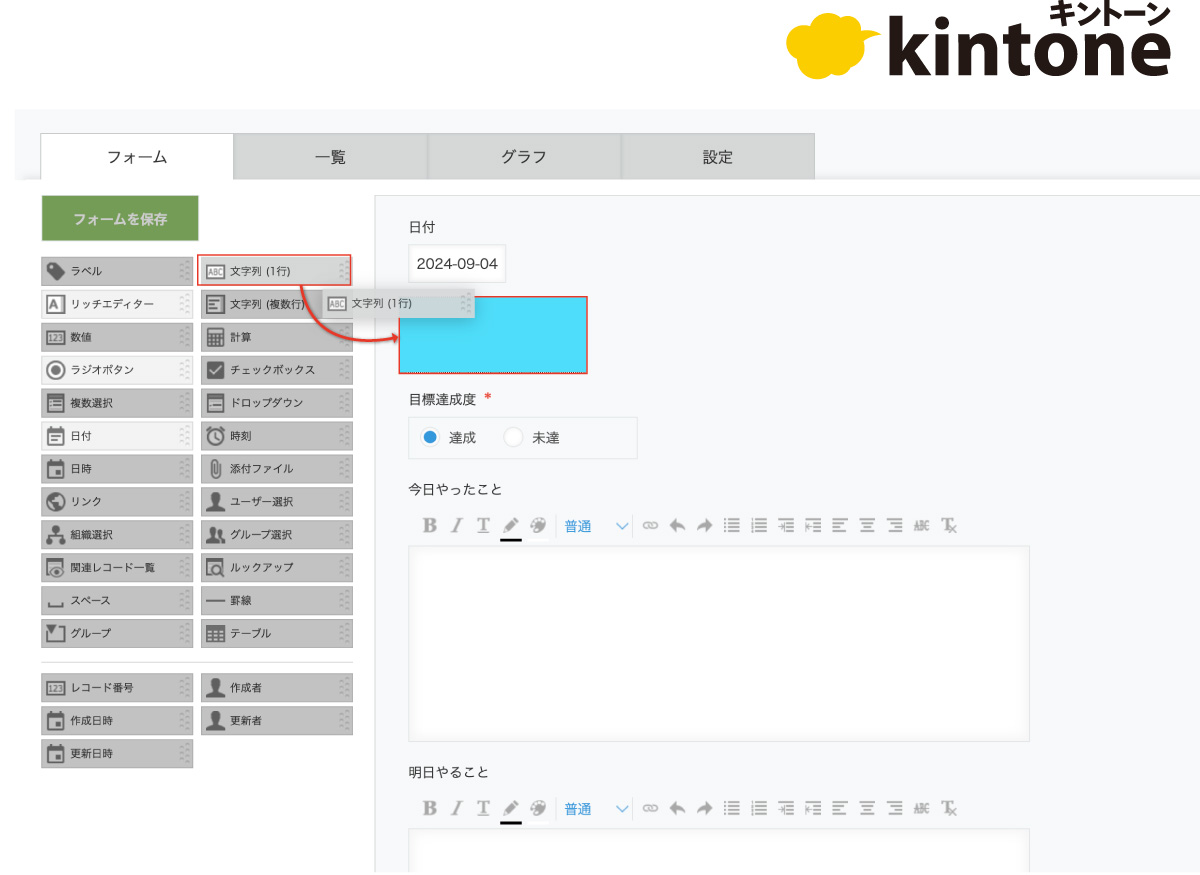
Task: Click Bold in the 今日やったこと toolbar
Action: (429, 526)
